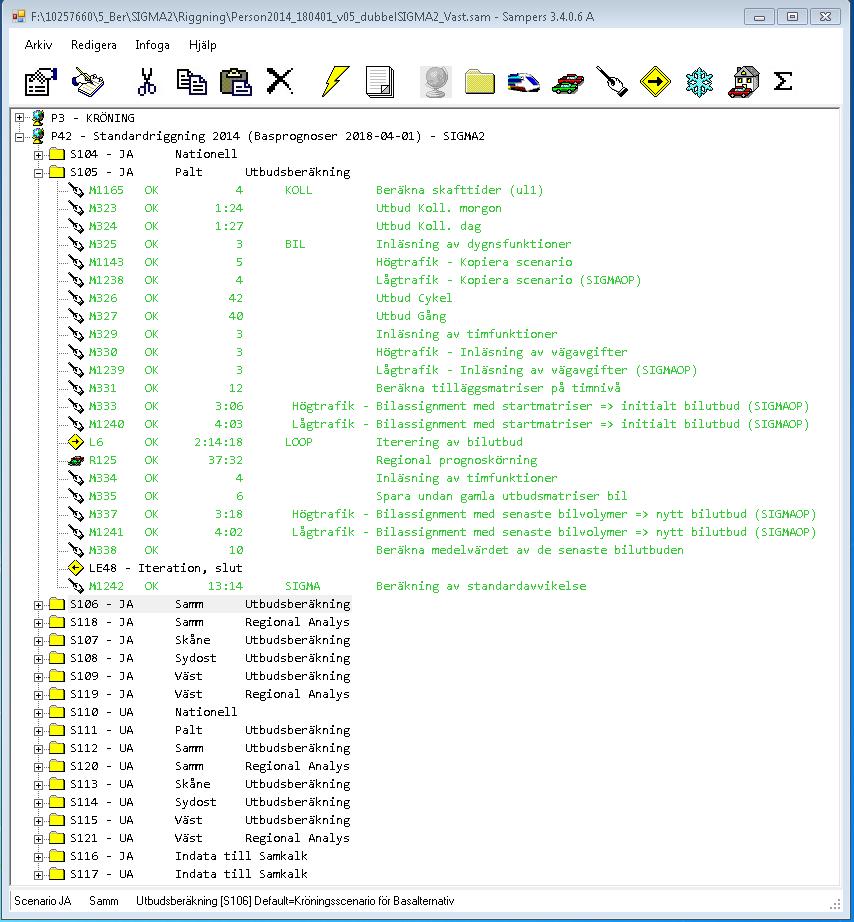Maximize the Sampers window
This screenshot has height=922, width=854.
point(792,16)
